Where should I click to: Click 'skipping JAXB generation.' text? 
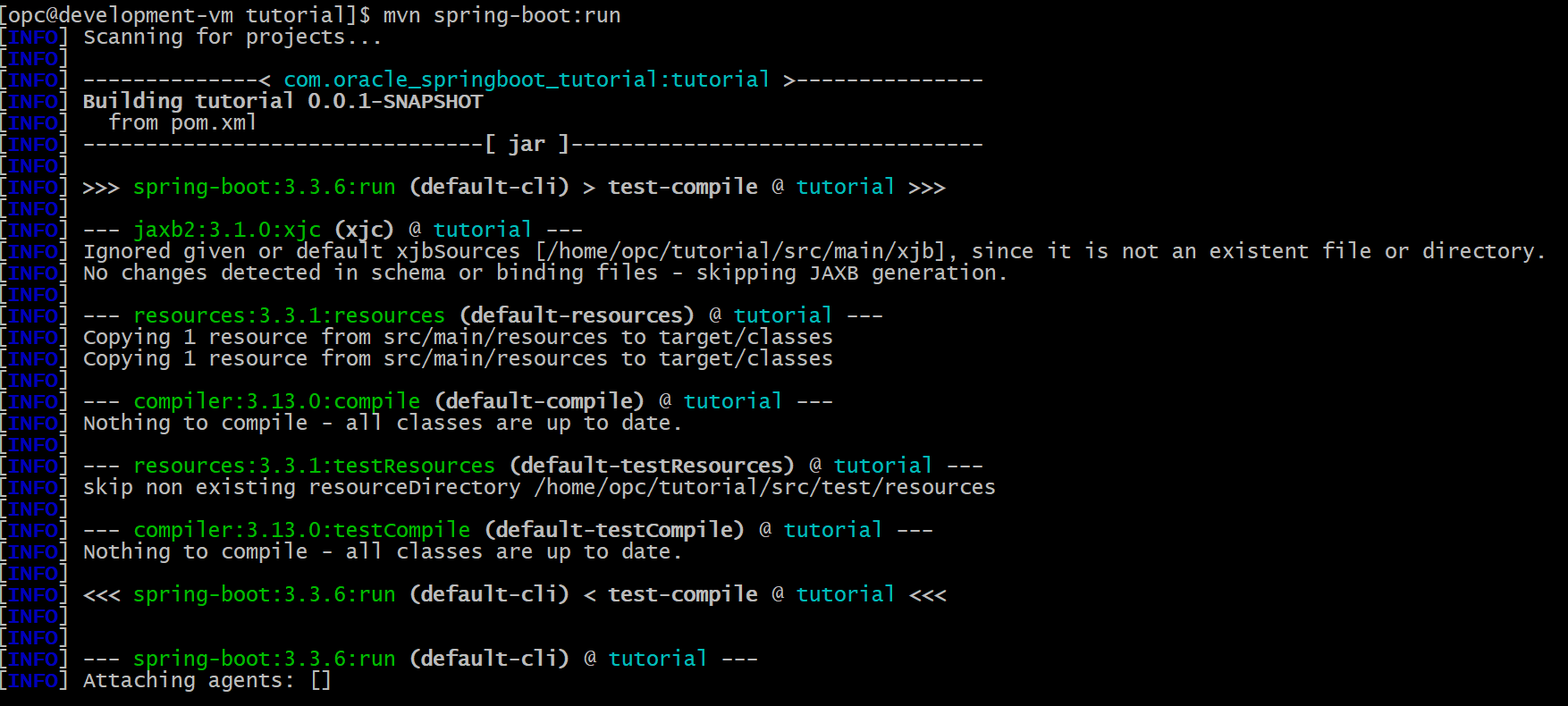pos(852,273)
